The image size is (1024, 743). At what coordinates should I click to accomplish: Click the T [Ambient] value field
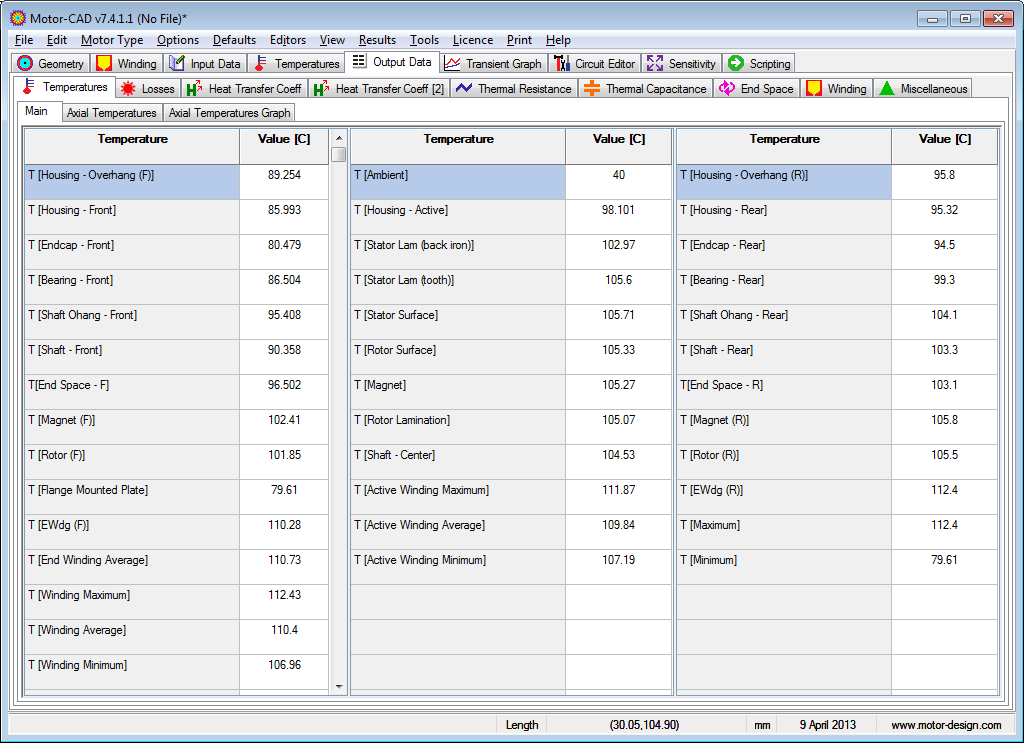pos(618,175)
